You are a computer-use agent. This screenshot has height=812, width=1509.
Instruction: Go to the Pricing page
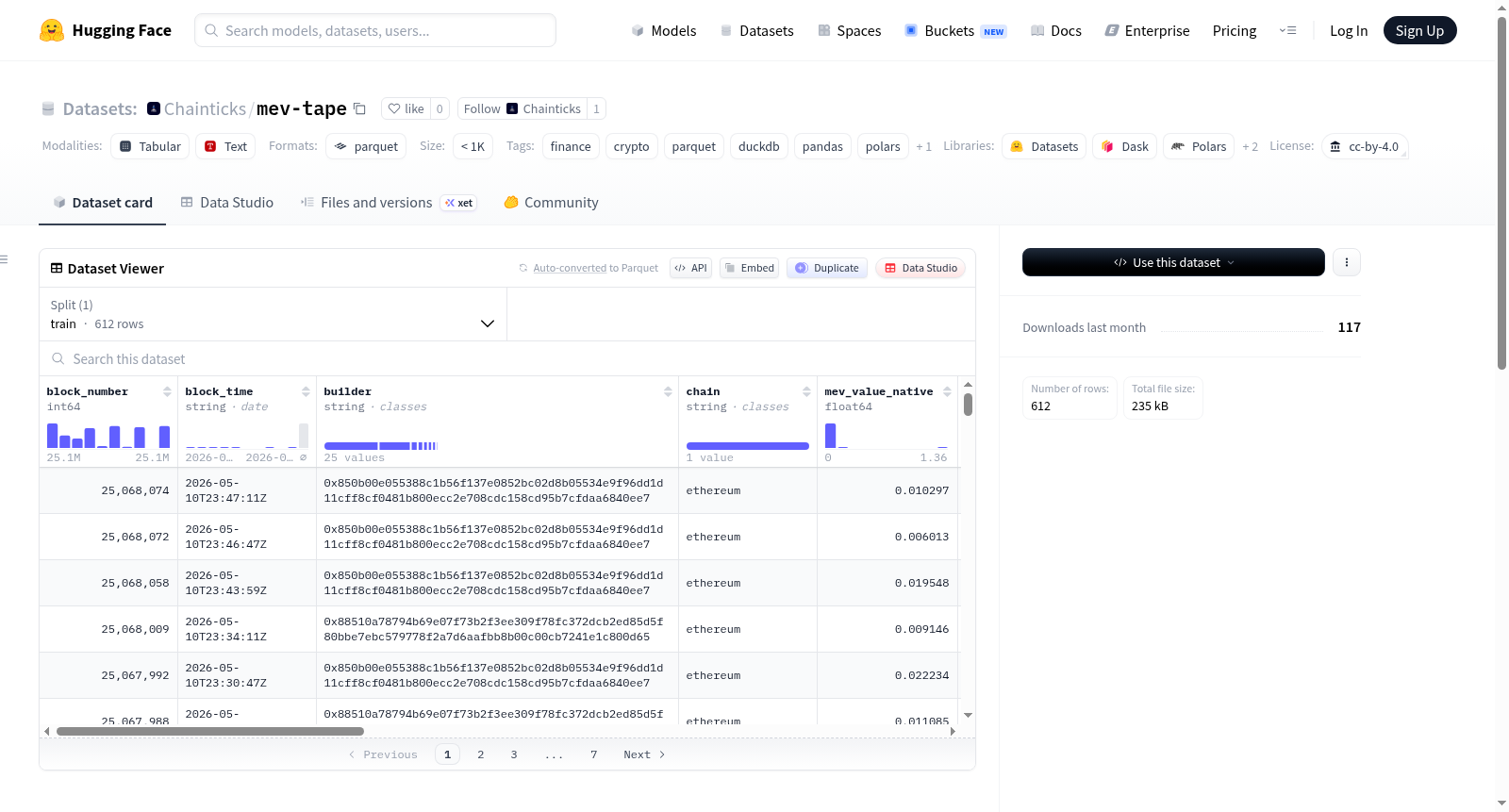click(1235, 30)
